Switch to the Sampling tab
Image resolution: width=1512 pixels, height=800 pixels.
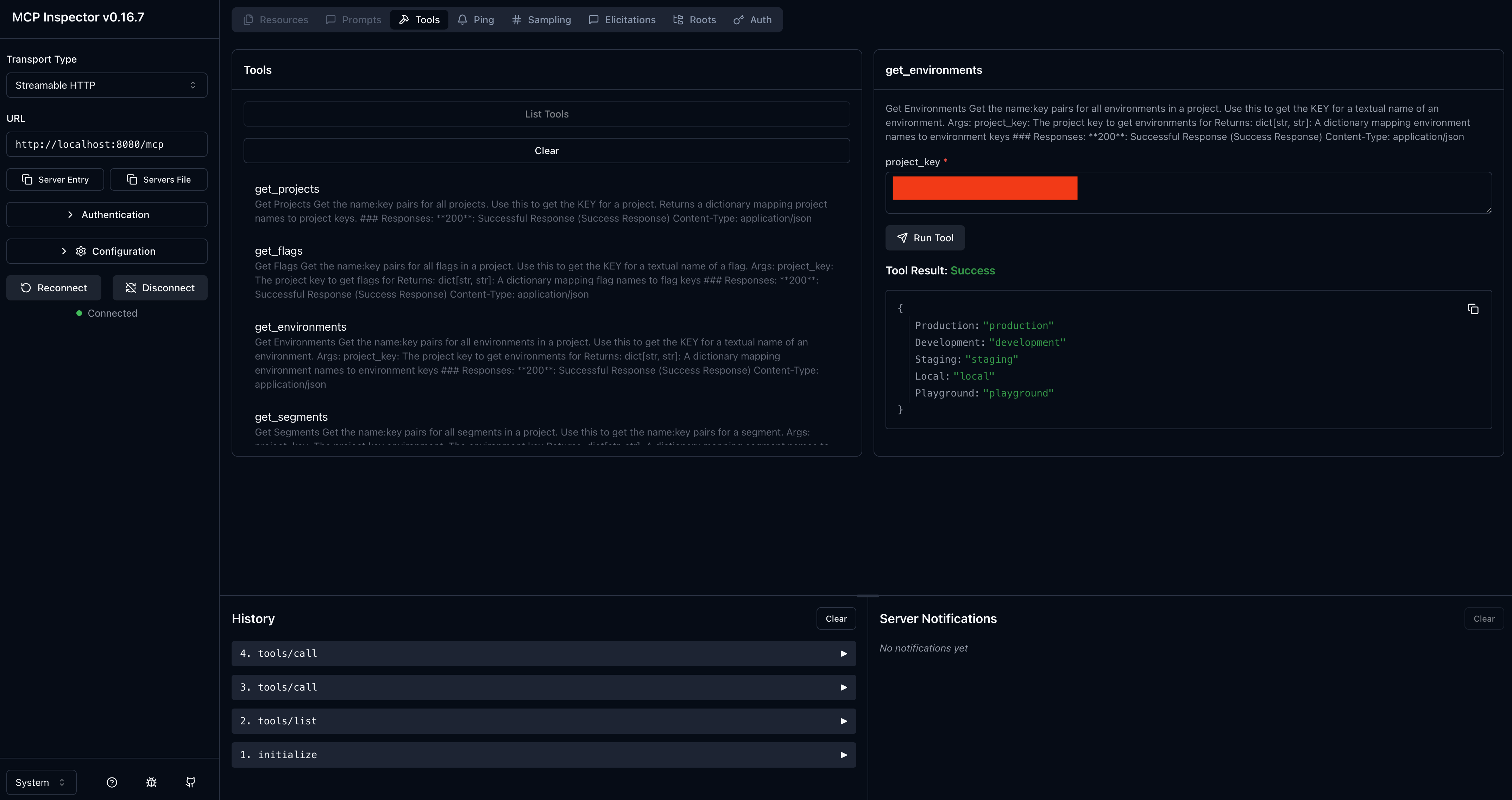[541, 19]
